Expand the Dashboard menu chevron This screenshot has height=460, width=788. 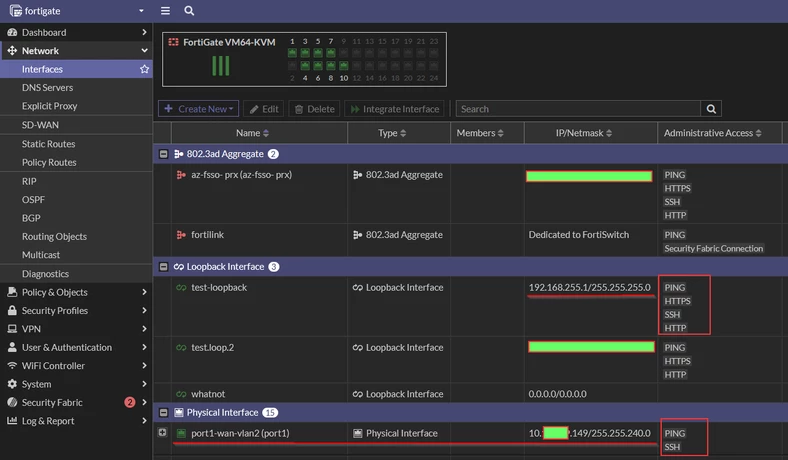tap(144, 32)
